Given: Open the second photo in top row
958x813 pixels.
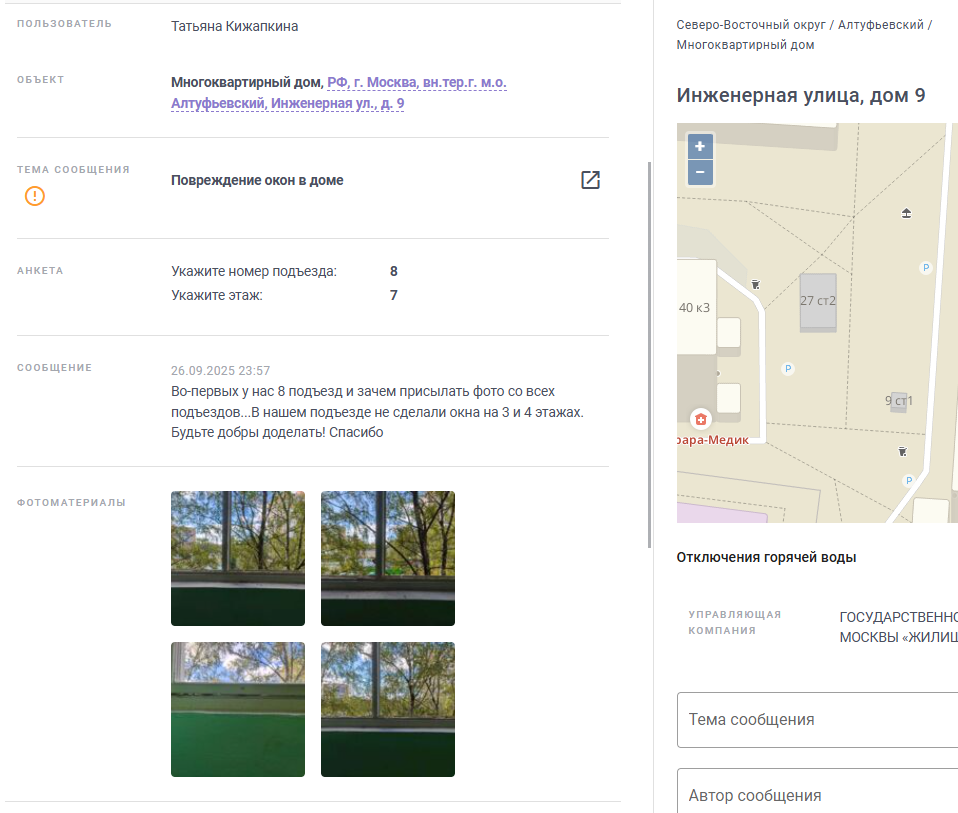Looking at the screenshot, I should (x=388, y=558).
